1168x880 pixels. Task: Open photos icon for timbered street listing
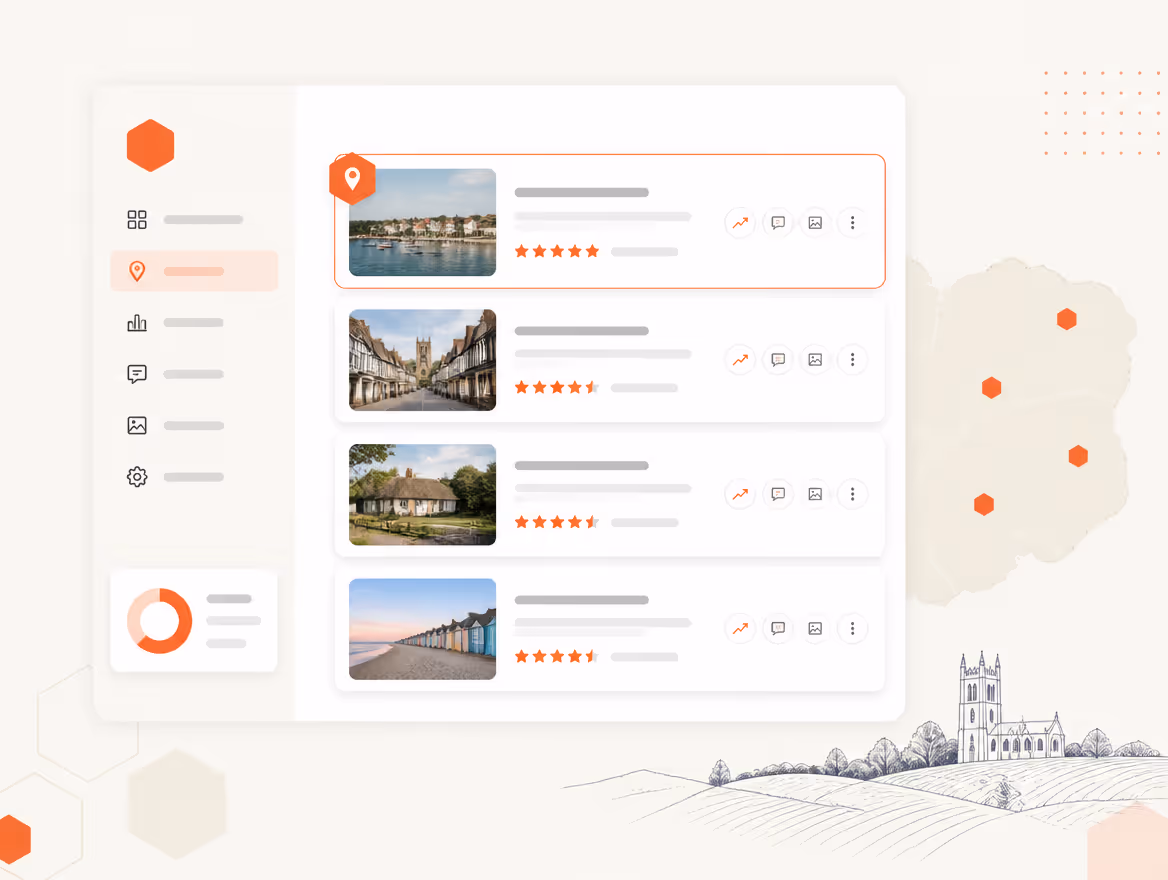[815, 360]
